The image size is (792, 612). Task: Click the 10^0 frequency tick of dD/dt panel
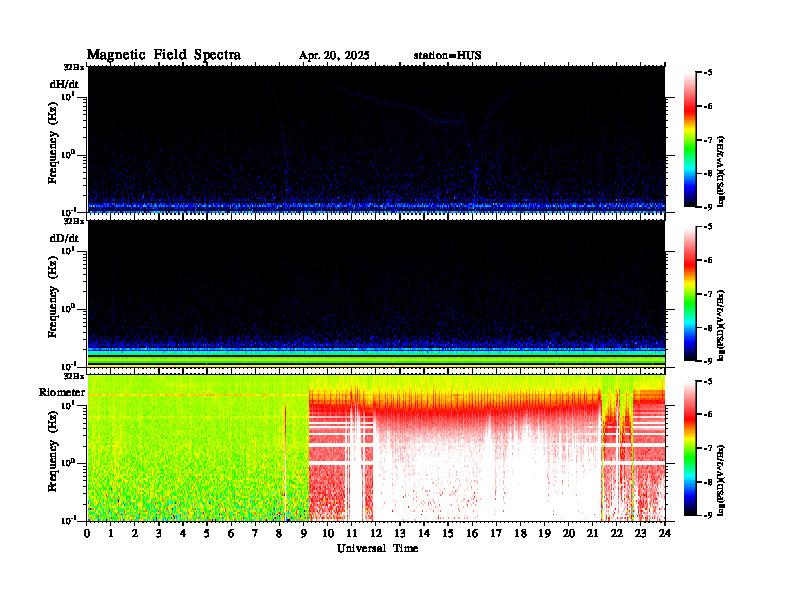click(68, 309)
